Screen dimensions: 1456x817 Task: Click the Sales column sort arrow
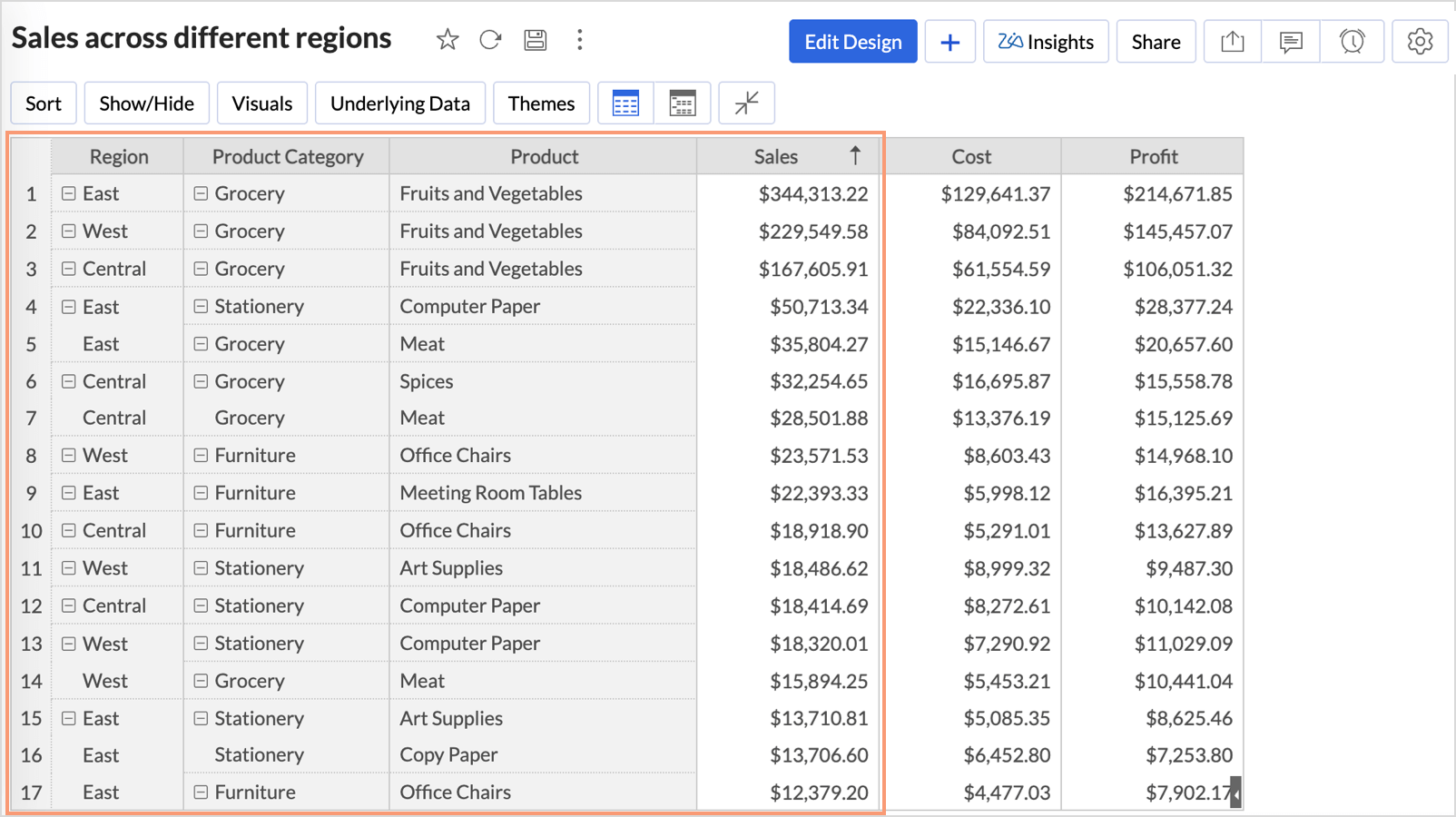tap(854, 156)
